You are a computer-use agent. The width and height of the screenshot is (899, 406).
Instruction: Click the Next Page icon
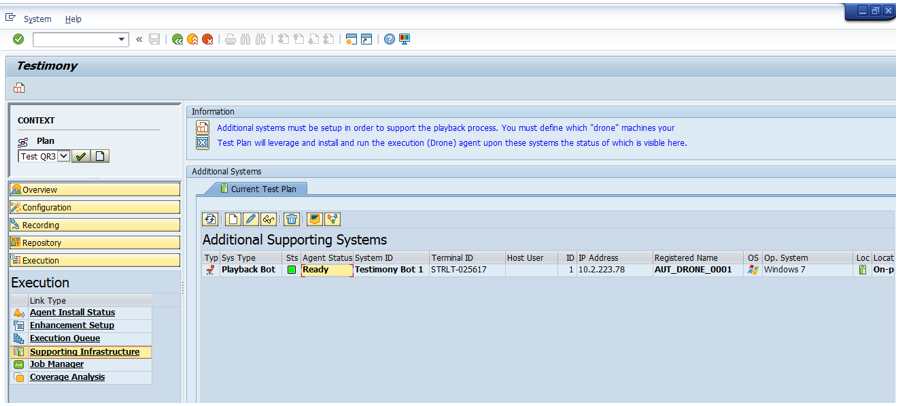point(313,40)
